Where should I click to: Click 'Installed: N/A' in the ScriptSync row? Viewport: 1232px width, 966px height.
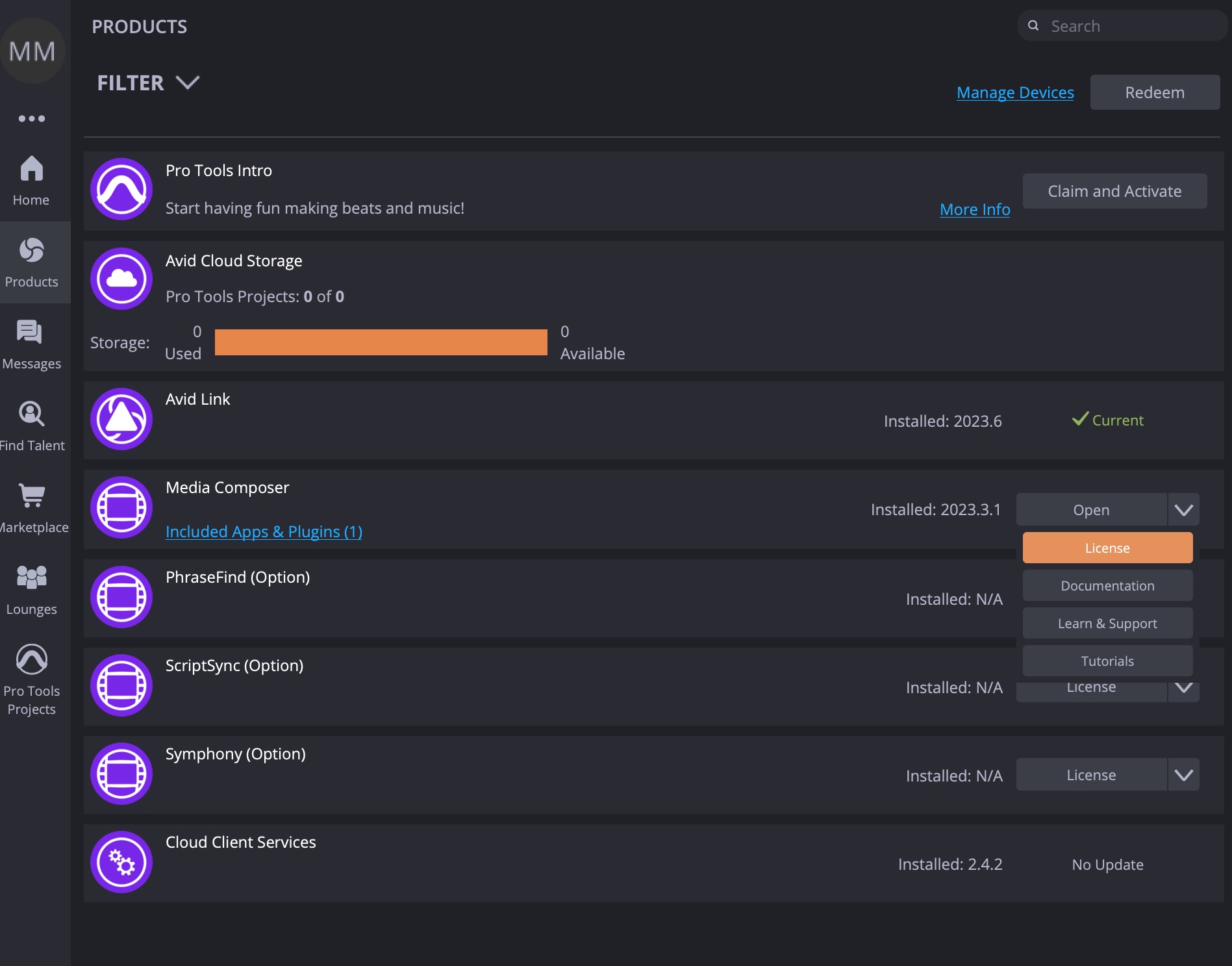[x=954, y=687]
